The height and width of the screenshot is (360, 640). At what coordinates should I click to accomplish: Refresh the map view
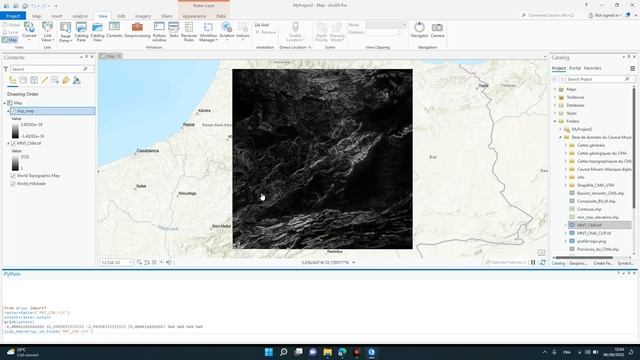543,262
